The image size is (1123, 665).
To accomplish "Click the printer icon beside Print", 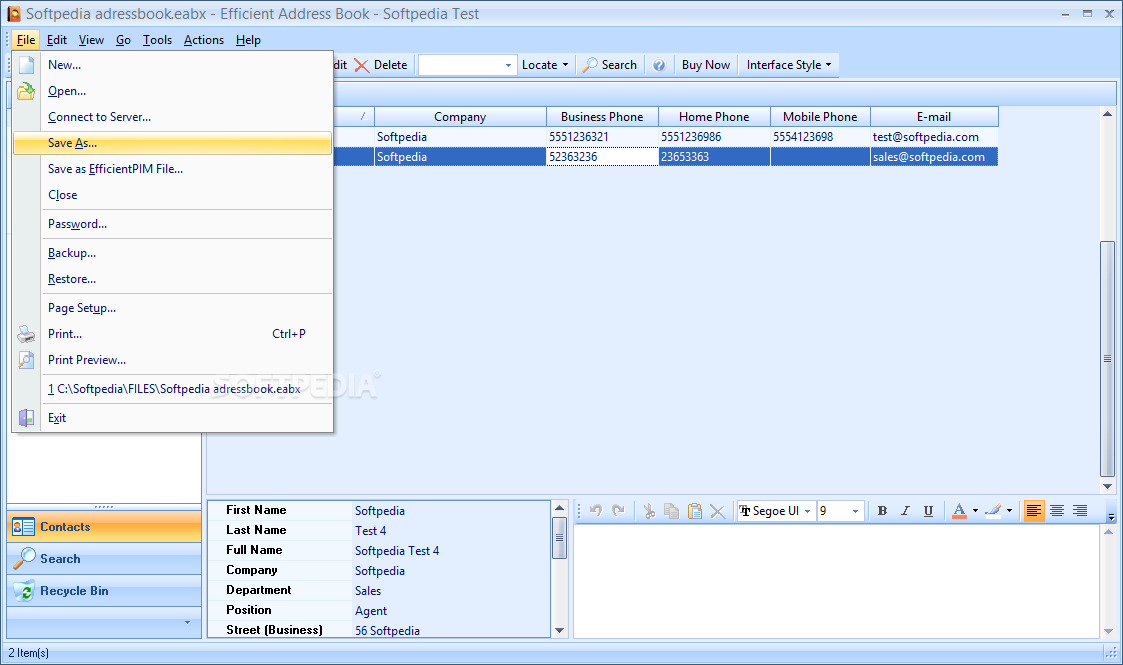I will (x=26, y=334).
